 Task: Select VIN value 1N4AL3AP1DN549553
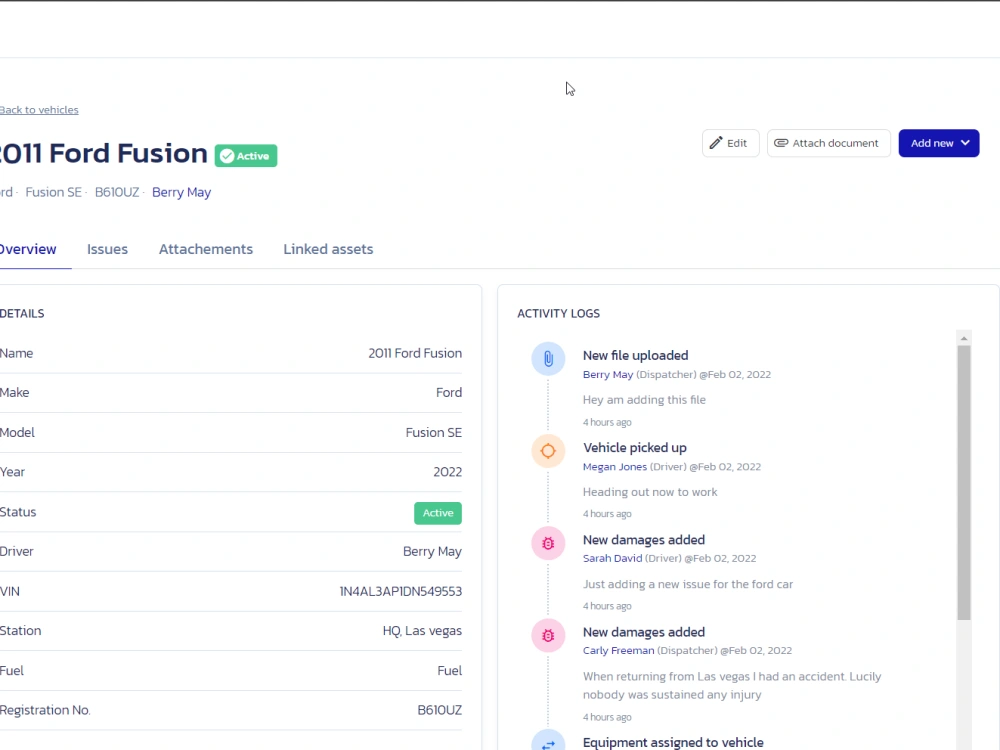[401, 591]
